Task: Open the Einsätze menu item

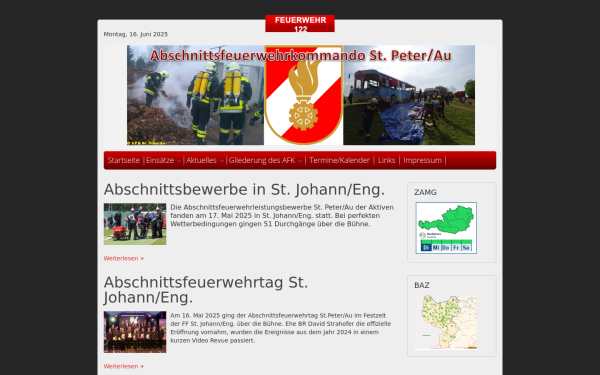Action: [x=160, y=160]
